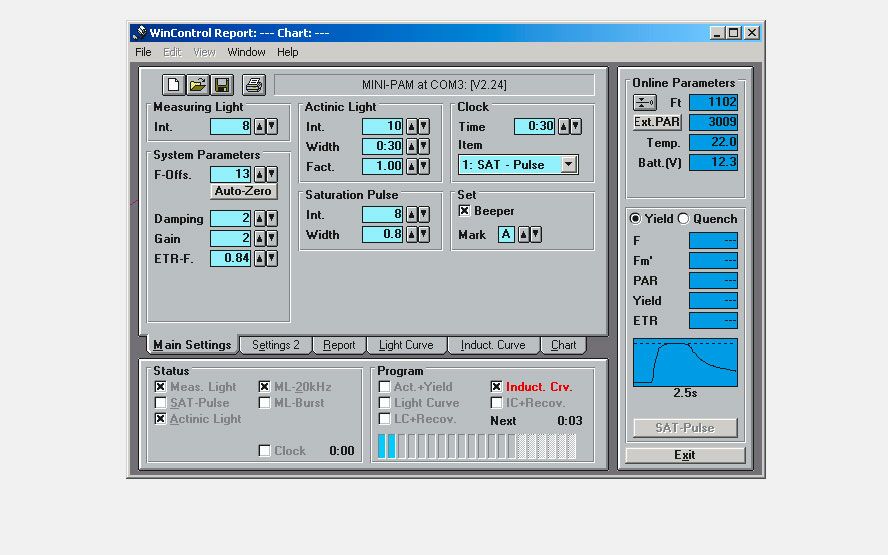Increase Saturation Pulse Width with up arrow

point(411,234)
